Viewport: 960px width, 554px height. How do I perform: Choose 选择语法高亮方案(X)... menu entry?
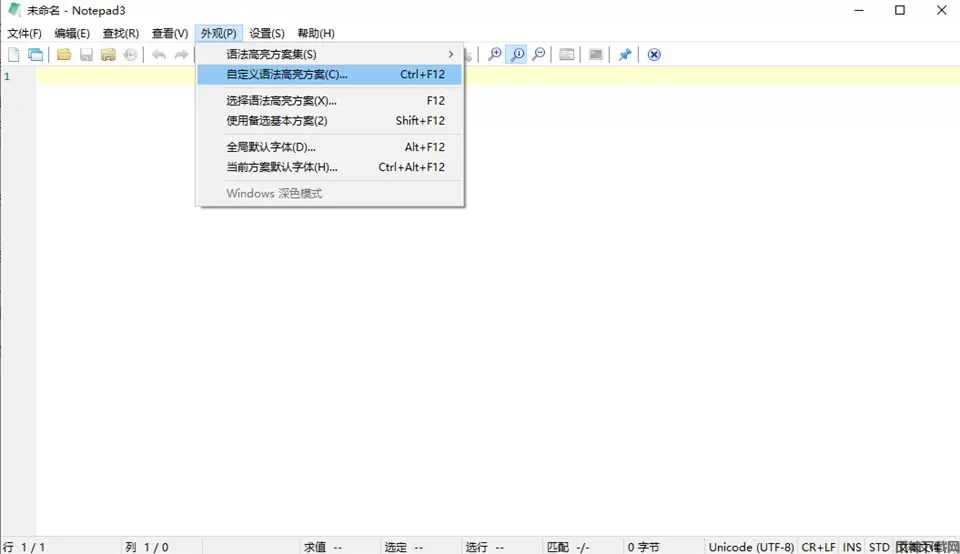click(x=329, y=100)
